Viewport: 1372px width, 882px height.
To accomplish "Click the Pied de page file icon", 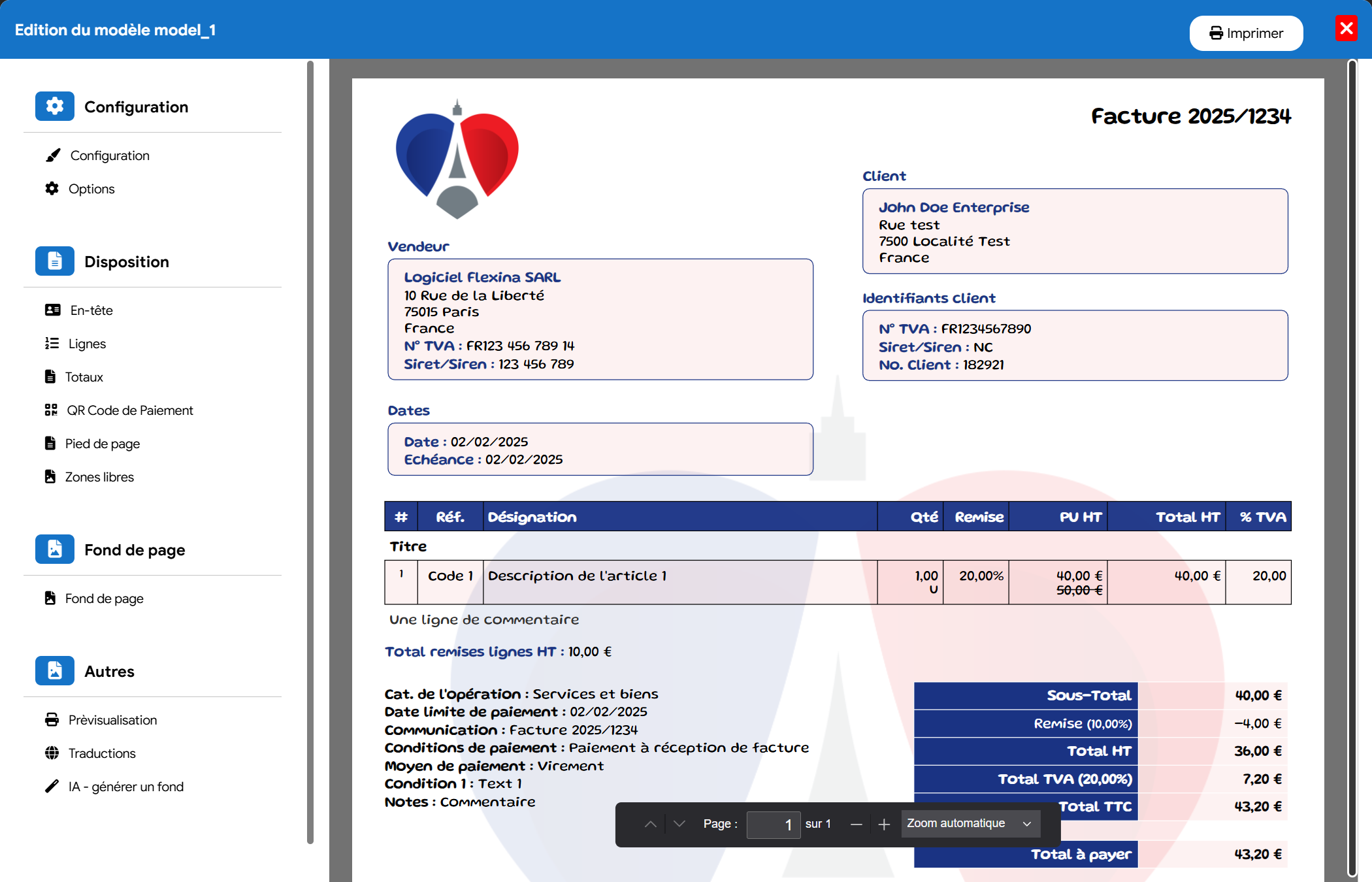I will 50,444.
